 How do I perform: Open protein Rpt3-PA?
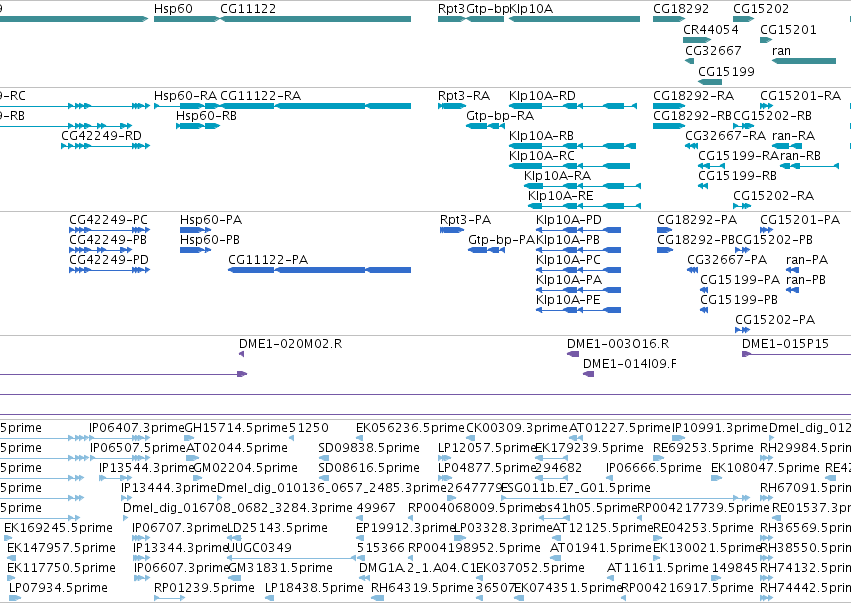coord(465,220)
